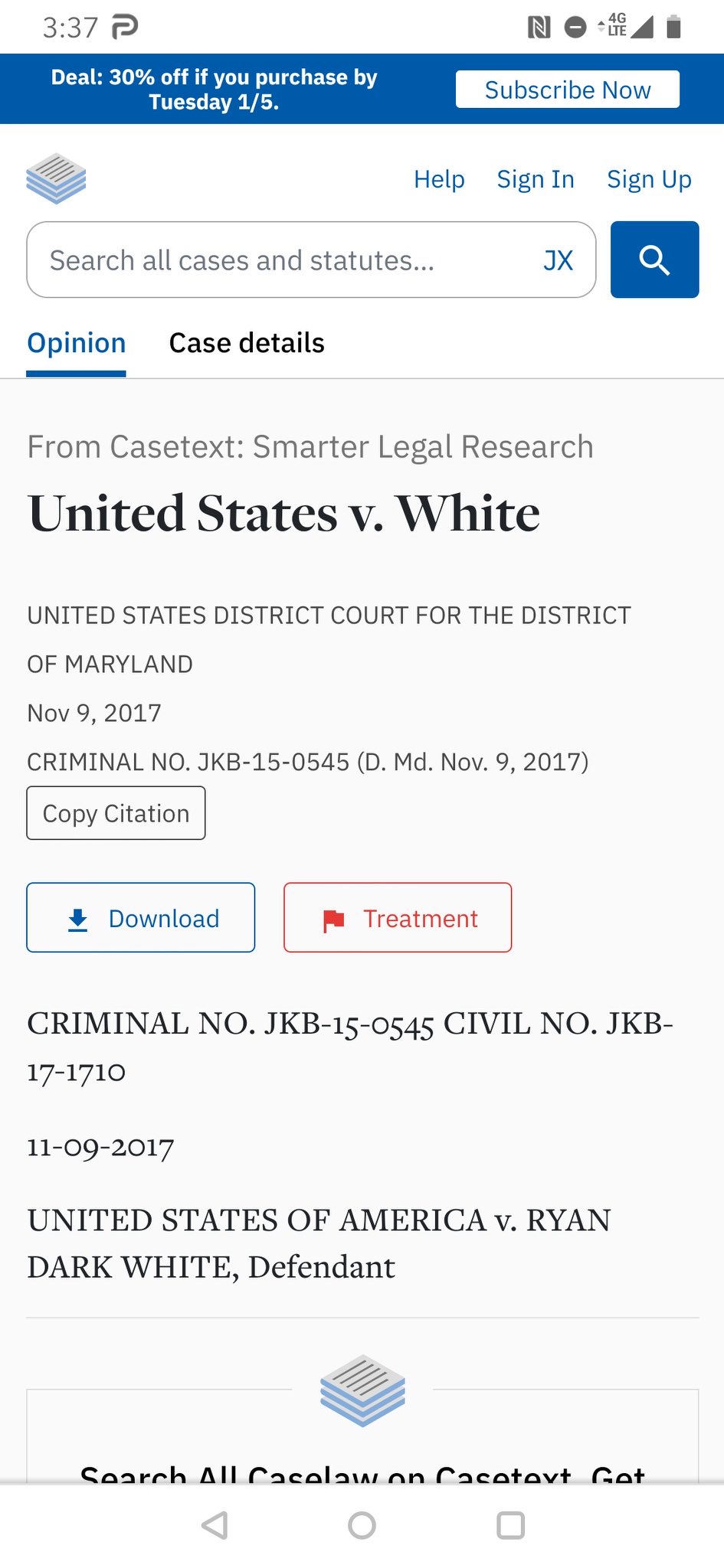Focus the search all cases field

283,260
